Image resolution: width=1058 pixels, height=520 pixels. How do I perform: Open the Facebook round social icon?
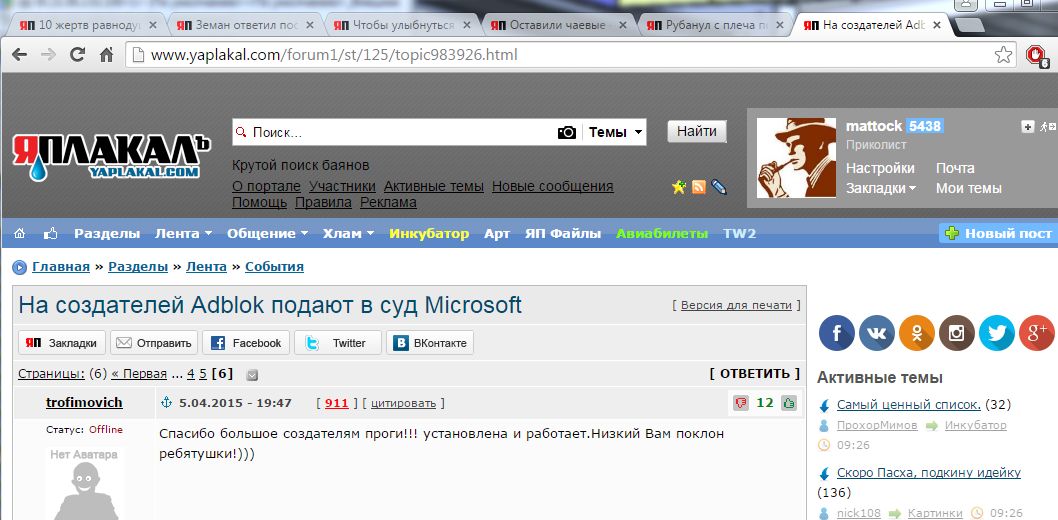[837, 333]
